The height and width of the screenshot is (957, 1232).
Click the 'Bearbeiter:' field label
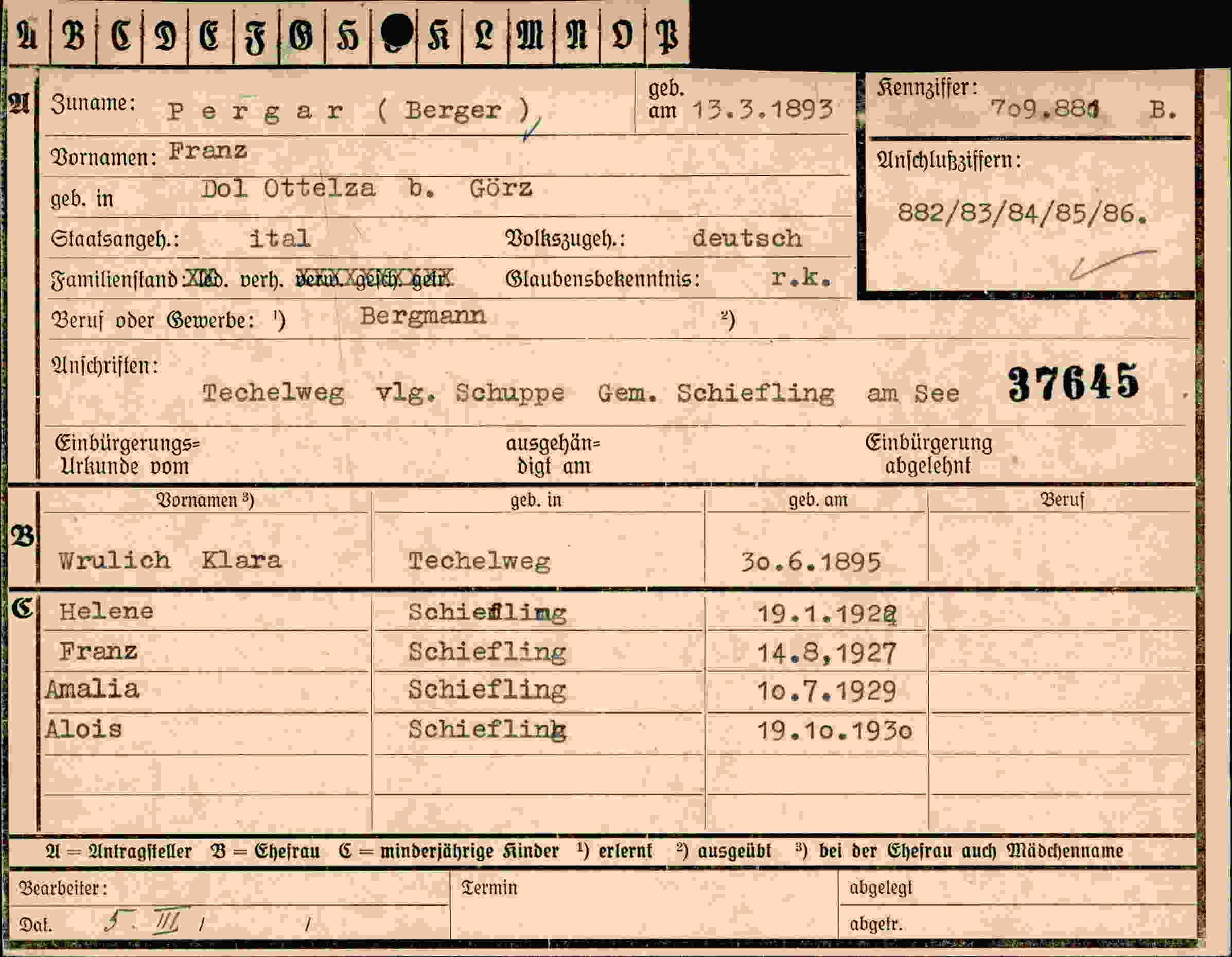pos(63,888)
